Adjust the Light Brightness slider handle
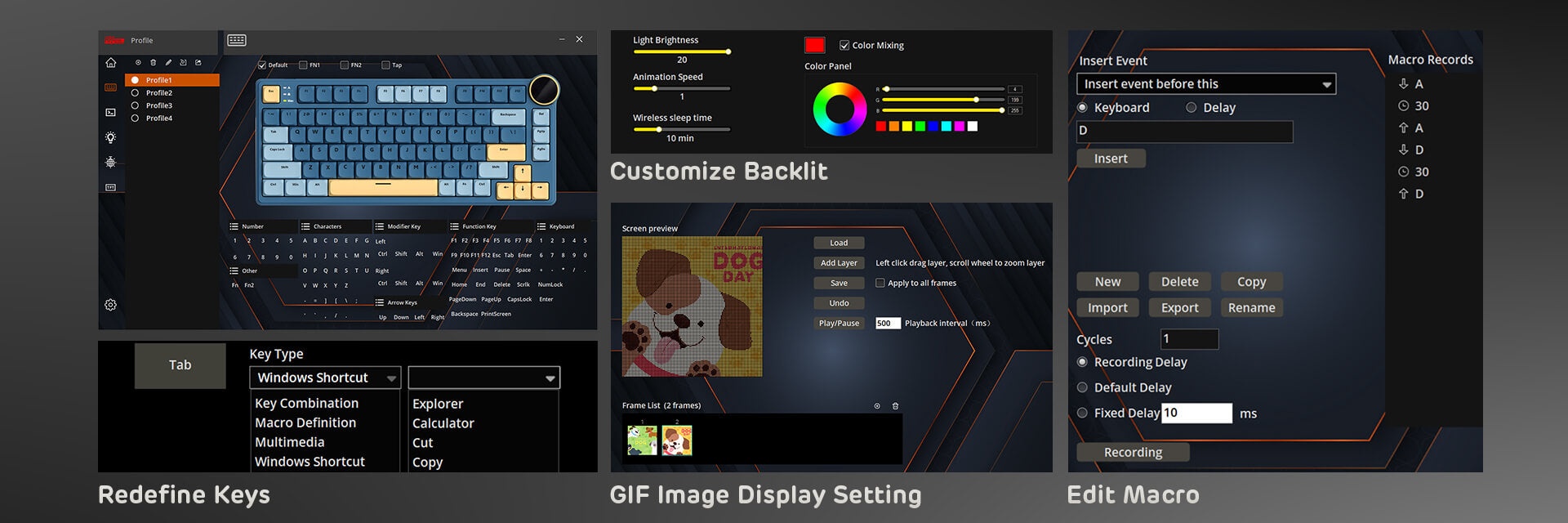 coord(728,51)
